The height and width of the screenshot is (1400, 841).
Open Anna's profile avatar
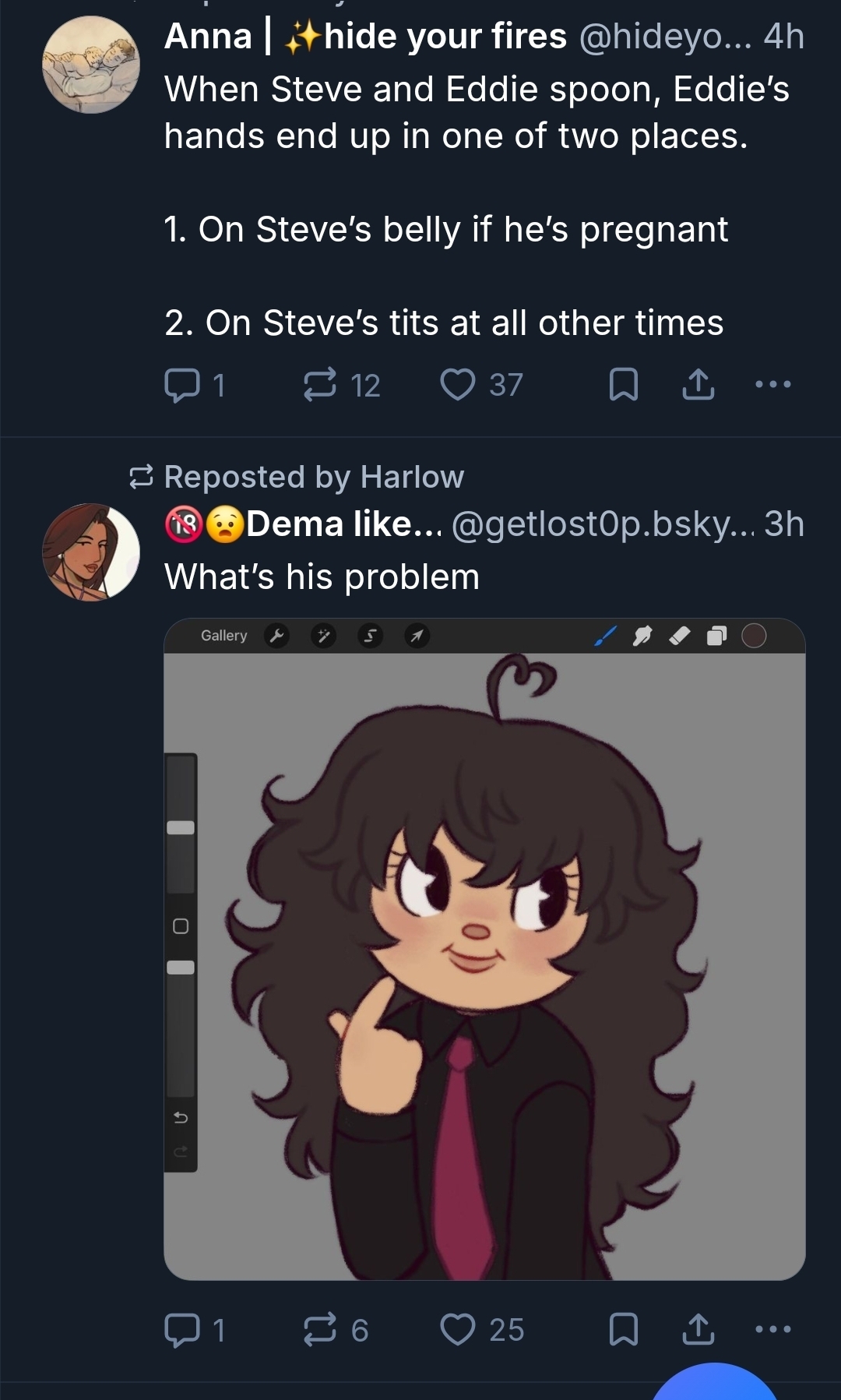tap(91, 65)
